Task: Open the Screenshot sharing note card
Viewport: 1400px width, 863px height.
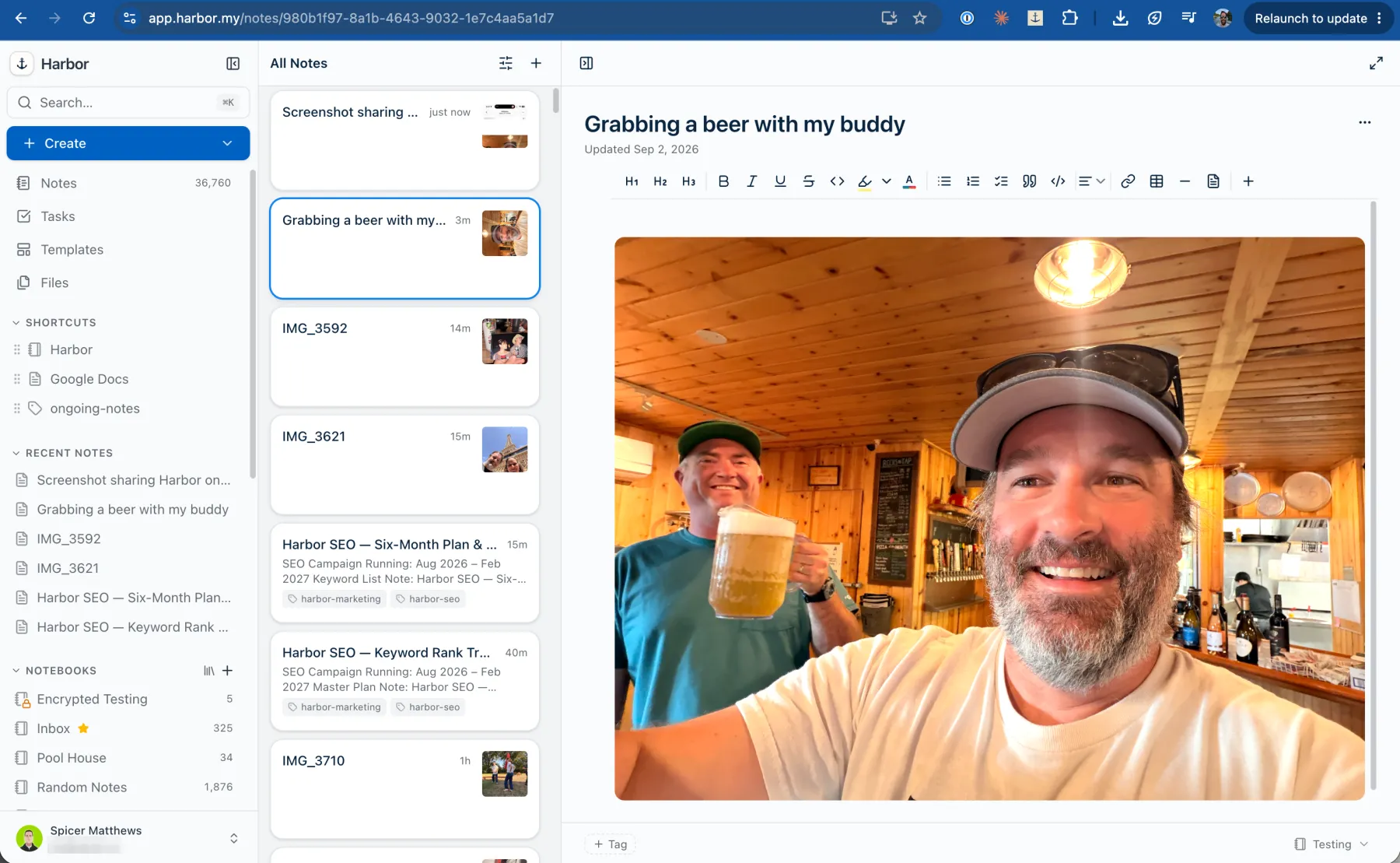Action: pyautogui.click(x=404, y=140)
